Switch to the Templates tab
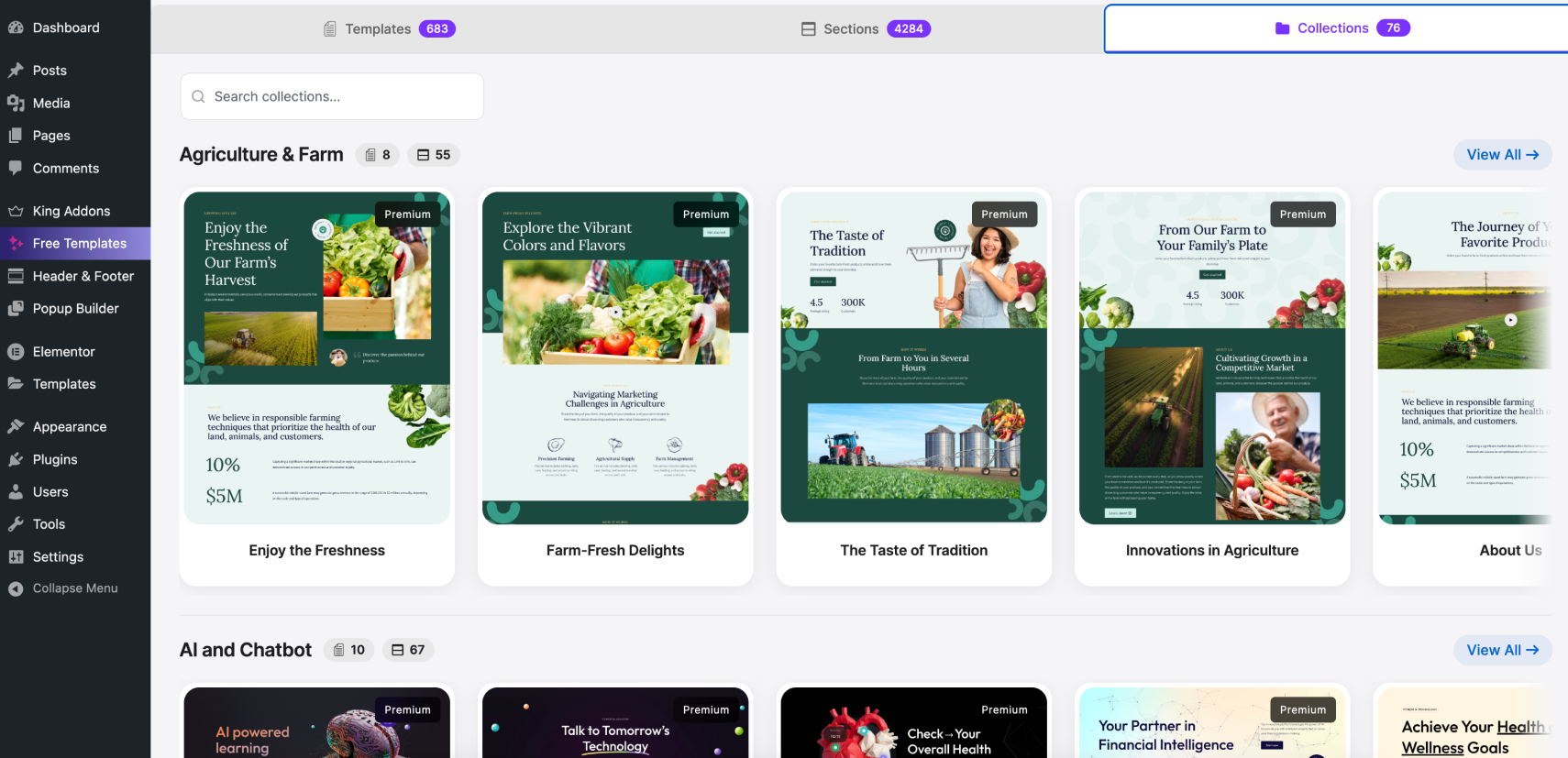 (x=389, y=28)
